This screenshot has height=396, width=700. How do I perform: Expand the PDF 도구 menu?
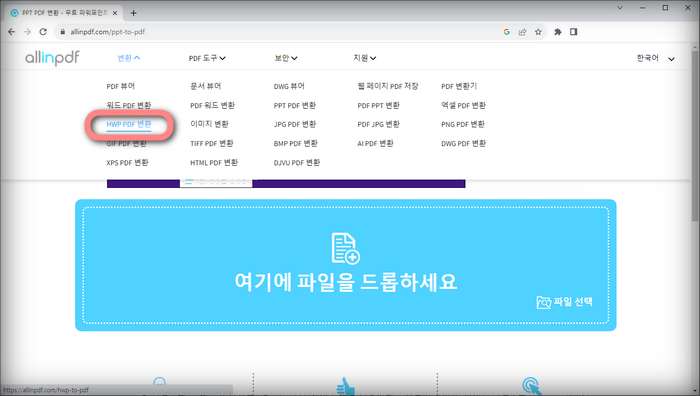207,58
